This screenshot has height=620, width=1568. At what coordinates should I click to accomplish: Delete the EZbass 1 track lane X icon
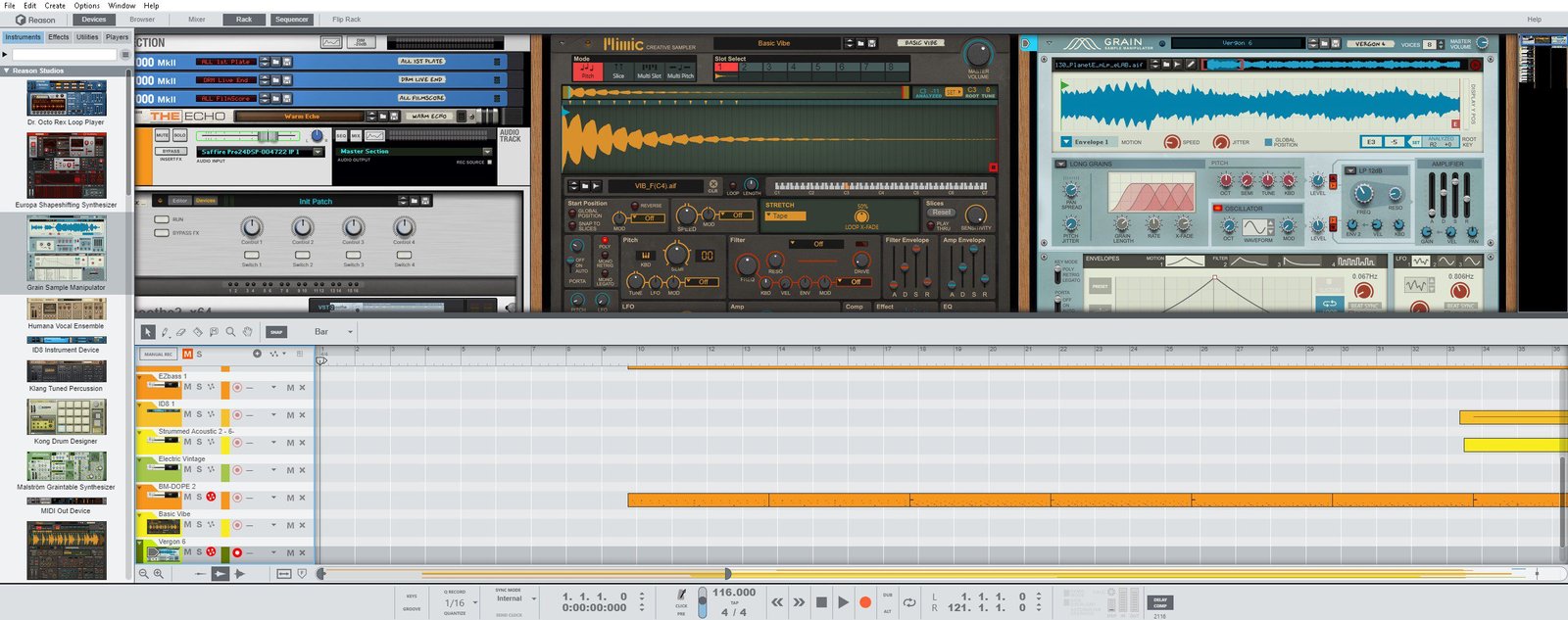pos(302,388)
